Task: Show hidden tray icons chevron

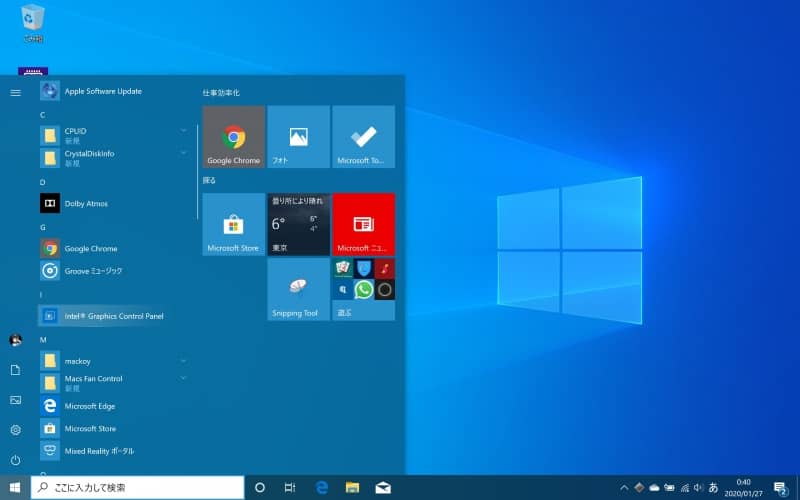Action: (x=624, y=488)
